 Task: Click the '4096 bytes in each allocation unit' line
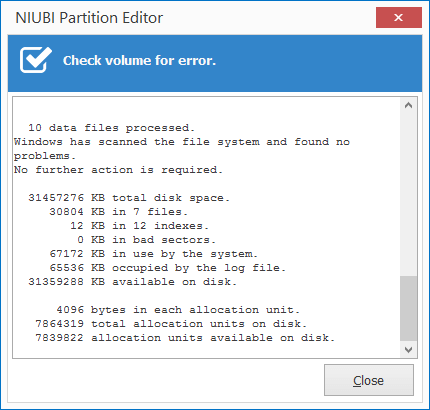pyautogui.click(x=178, y=310)
